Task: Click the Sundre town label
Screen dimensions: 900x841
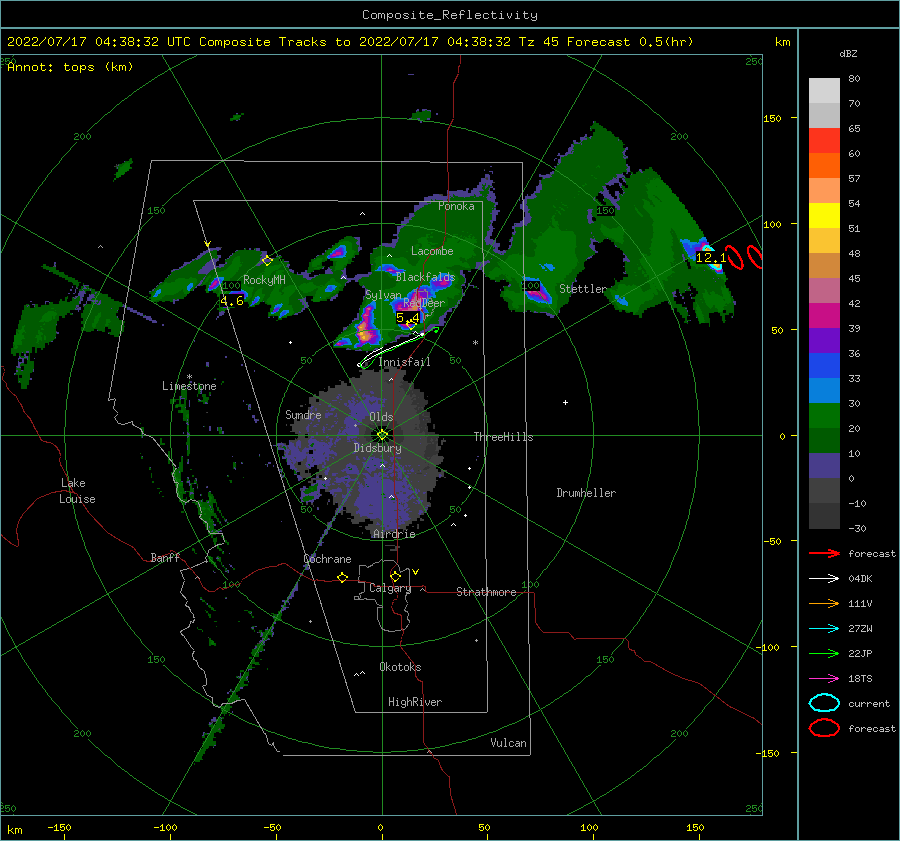Action: coord(303,414)
